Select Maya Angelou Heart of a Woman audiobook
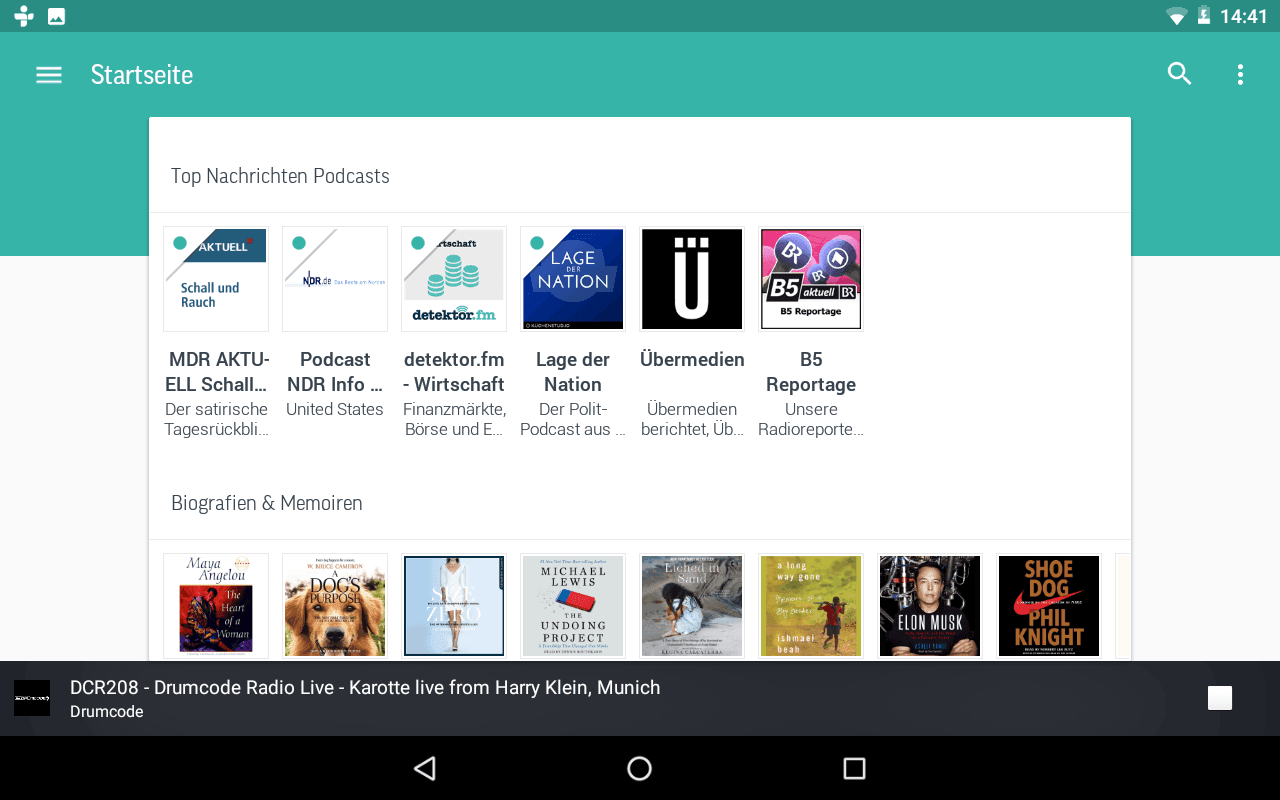Viewport: 1280px width, 800px height. point(216,606)
